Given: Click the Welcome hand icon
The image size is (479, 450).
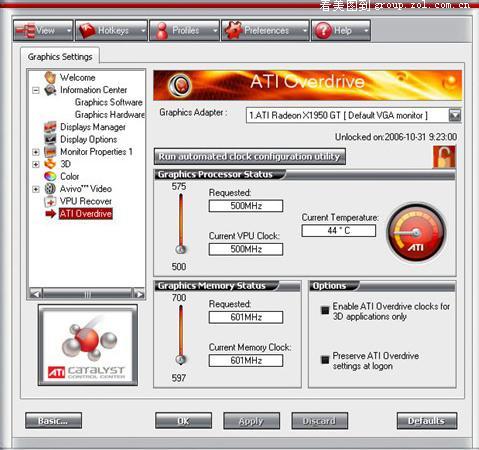Looking at the screenshot, I should click(50, 77).
